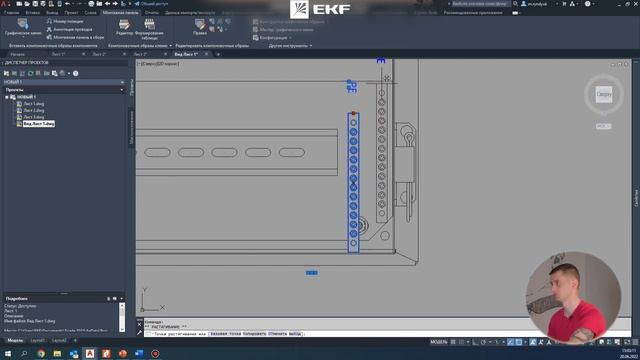The width and height of the screenshot is (640, 360).
Task: Click the Undo arrow in quick access toolbar
Action: [67, 4]
